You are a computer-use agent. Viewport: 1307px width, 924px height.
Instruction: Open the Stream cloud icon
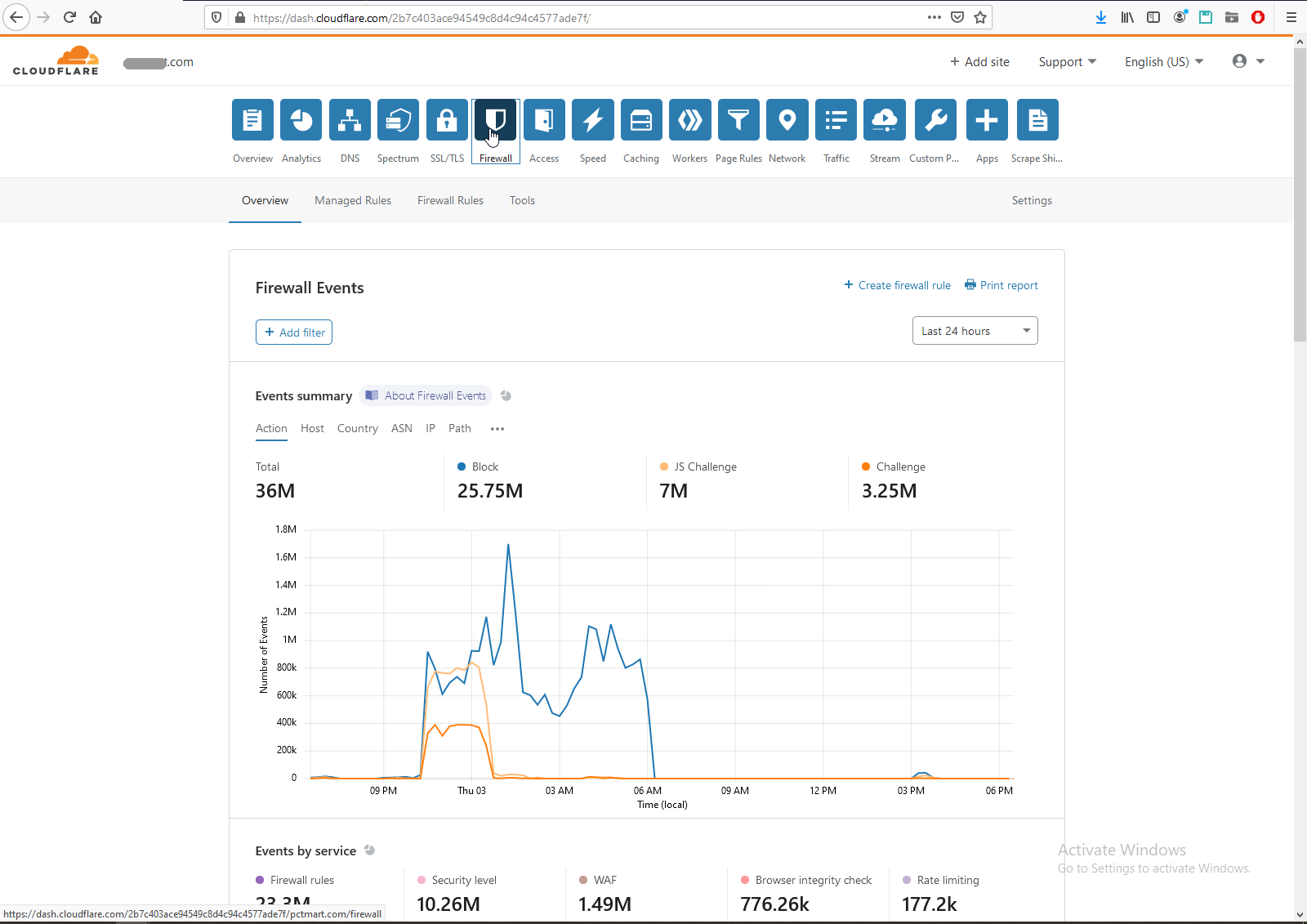[885, 120]
